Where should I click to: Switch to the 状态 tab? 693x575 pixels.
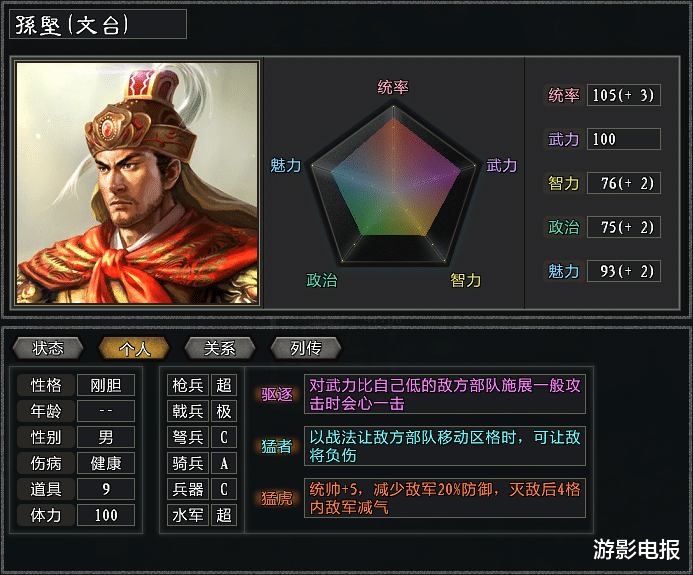tap(48, 348)
